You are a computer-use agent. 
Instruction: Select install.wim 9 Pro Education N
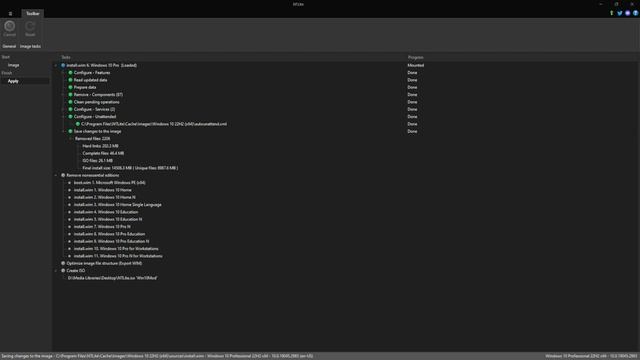coord(111,242)
